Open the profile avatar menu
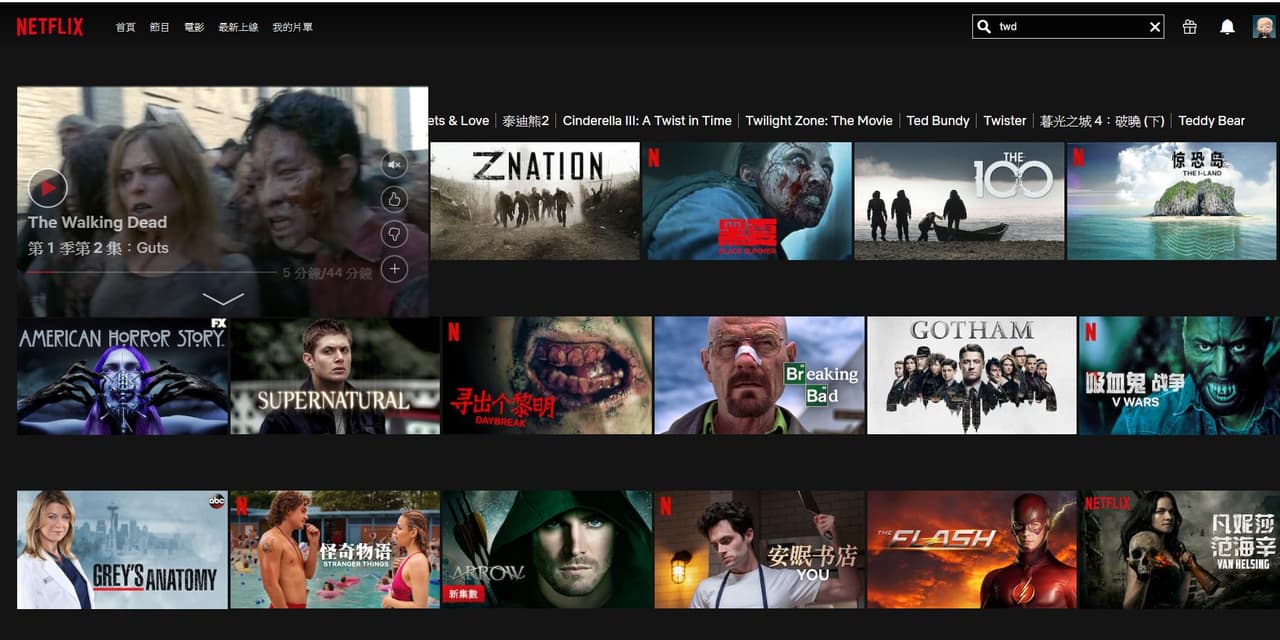 pos(1264,27)
